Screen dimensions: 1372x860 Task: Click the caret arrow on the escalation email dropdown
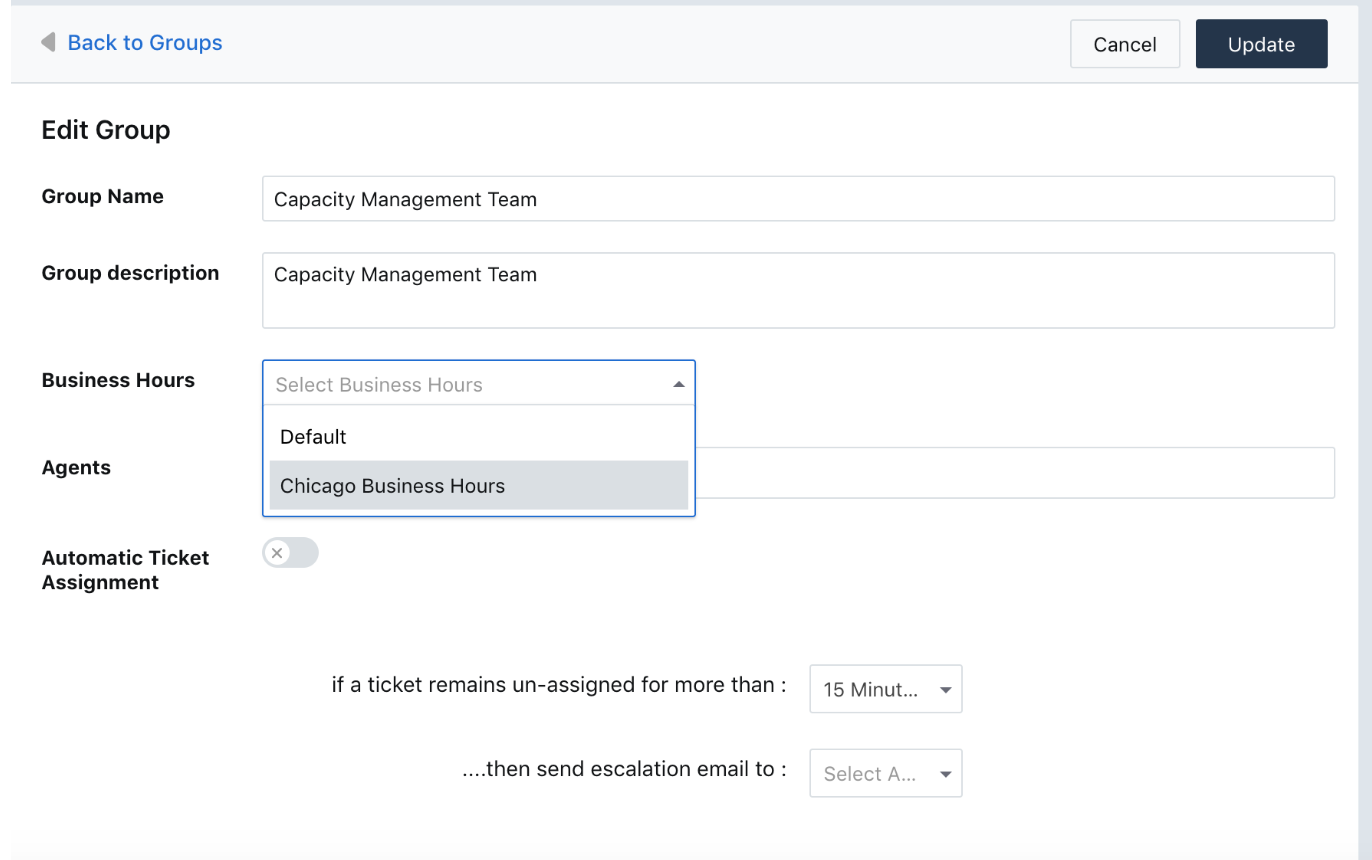tap(945, 774)
